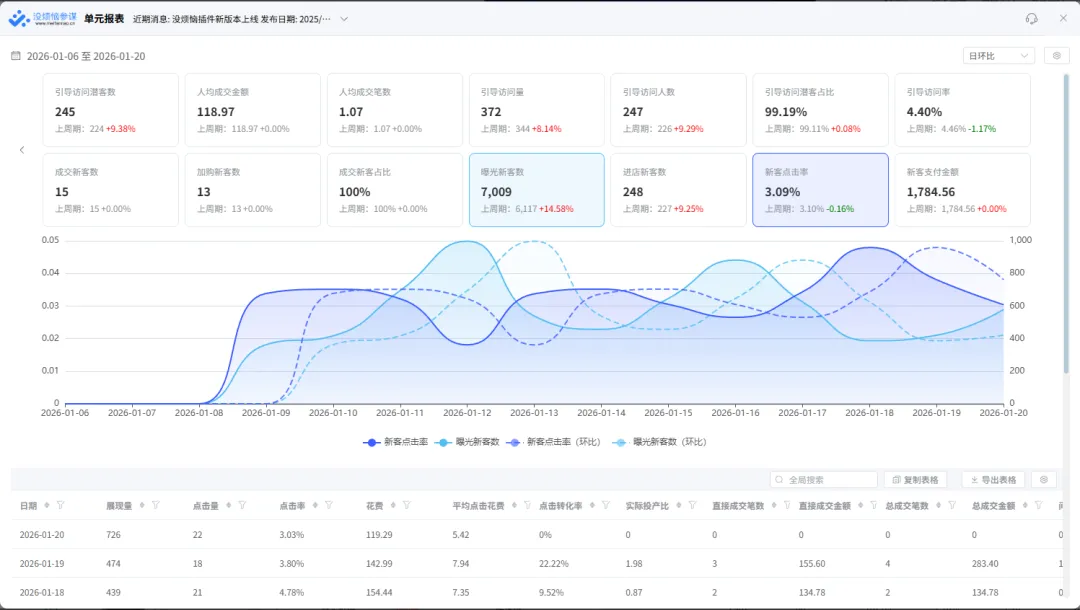Open the table settings gear beside 导出表格
This screenshot has height=610, width=1080.
pos(1043,479)
